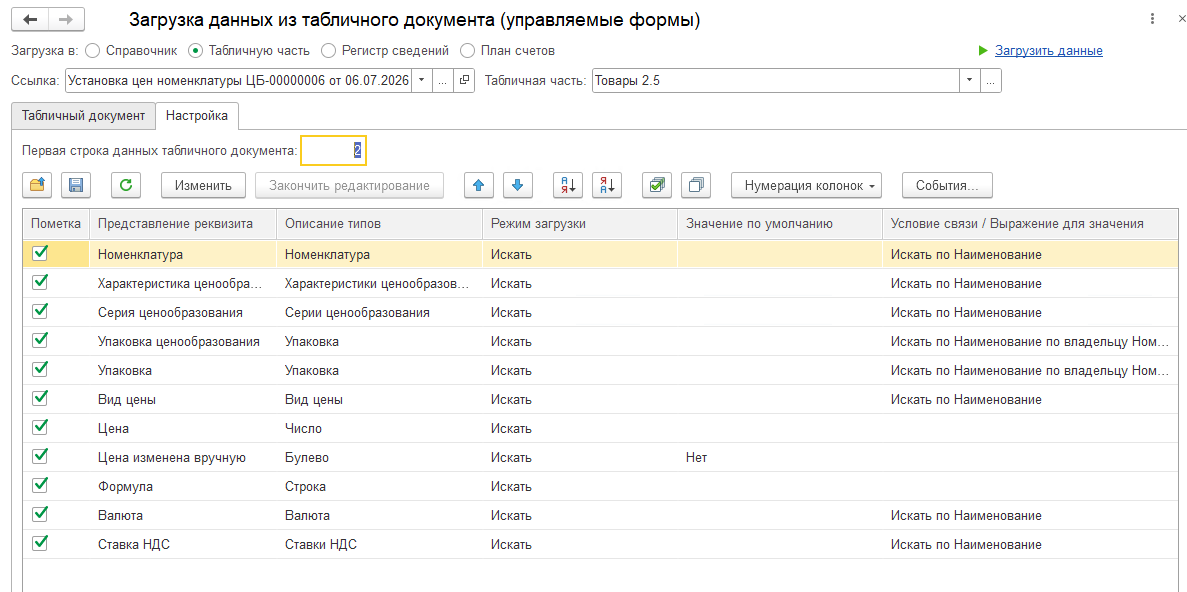Uncheck the Валюта row checkbox

(41, 514)
